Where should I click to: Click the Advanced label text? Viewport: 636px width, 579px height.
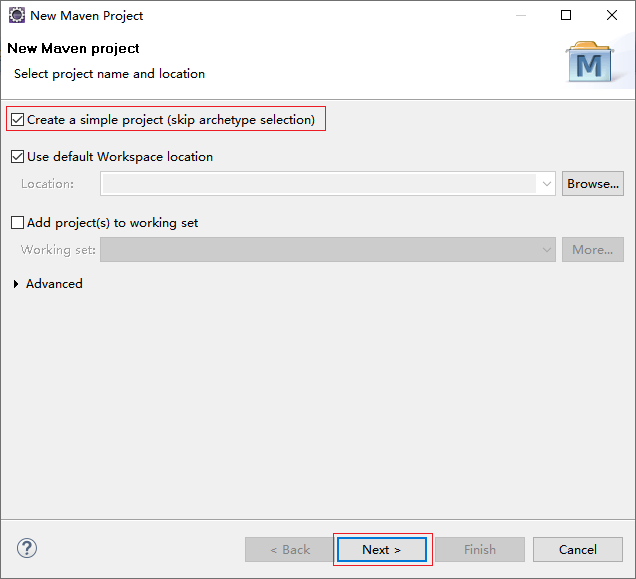coord(54,284)
